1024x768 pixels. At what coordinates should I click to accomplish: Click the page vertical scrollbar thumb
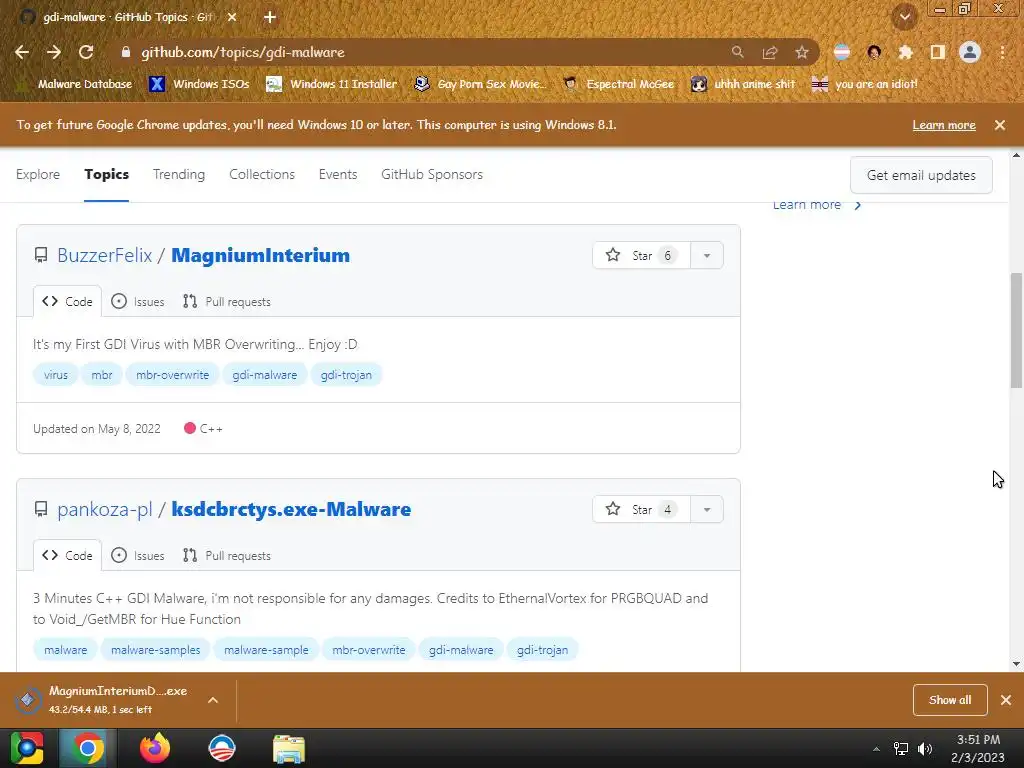point(1016,330)
